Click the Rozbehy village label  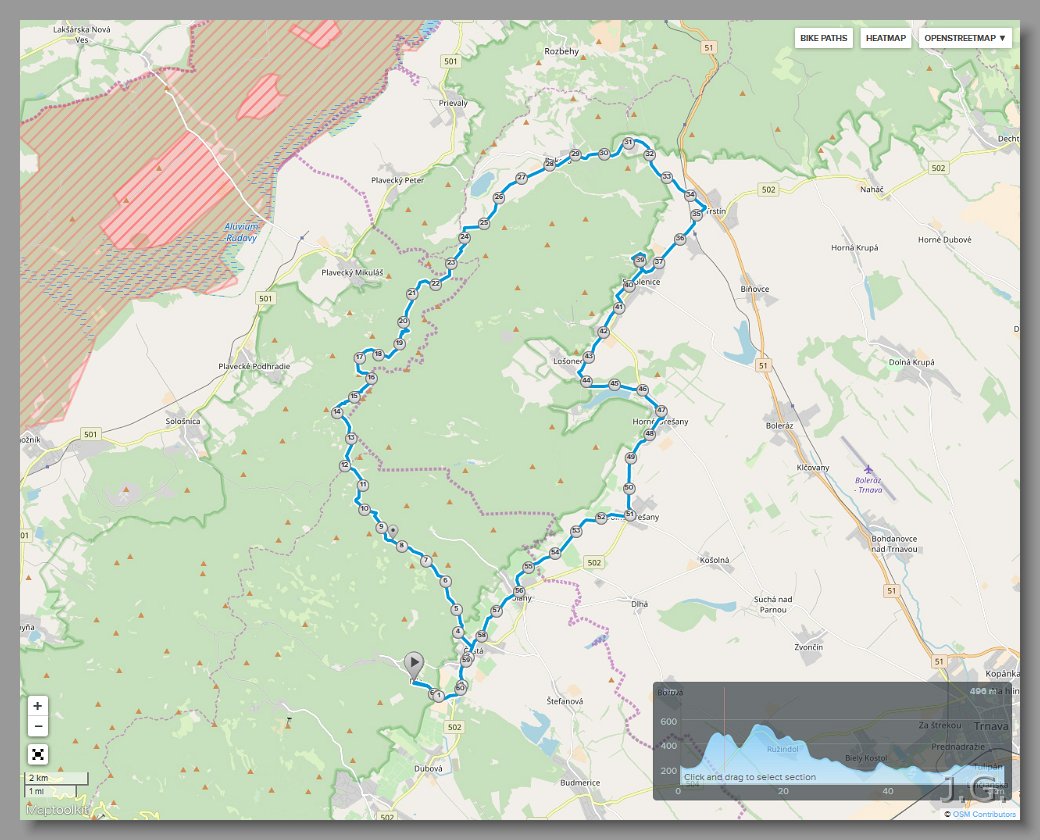(561, 51)
